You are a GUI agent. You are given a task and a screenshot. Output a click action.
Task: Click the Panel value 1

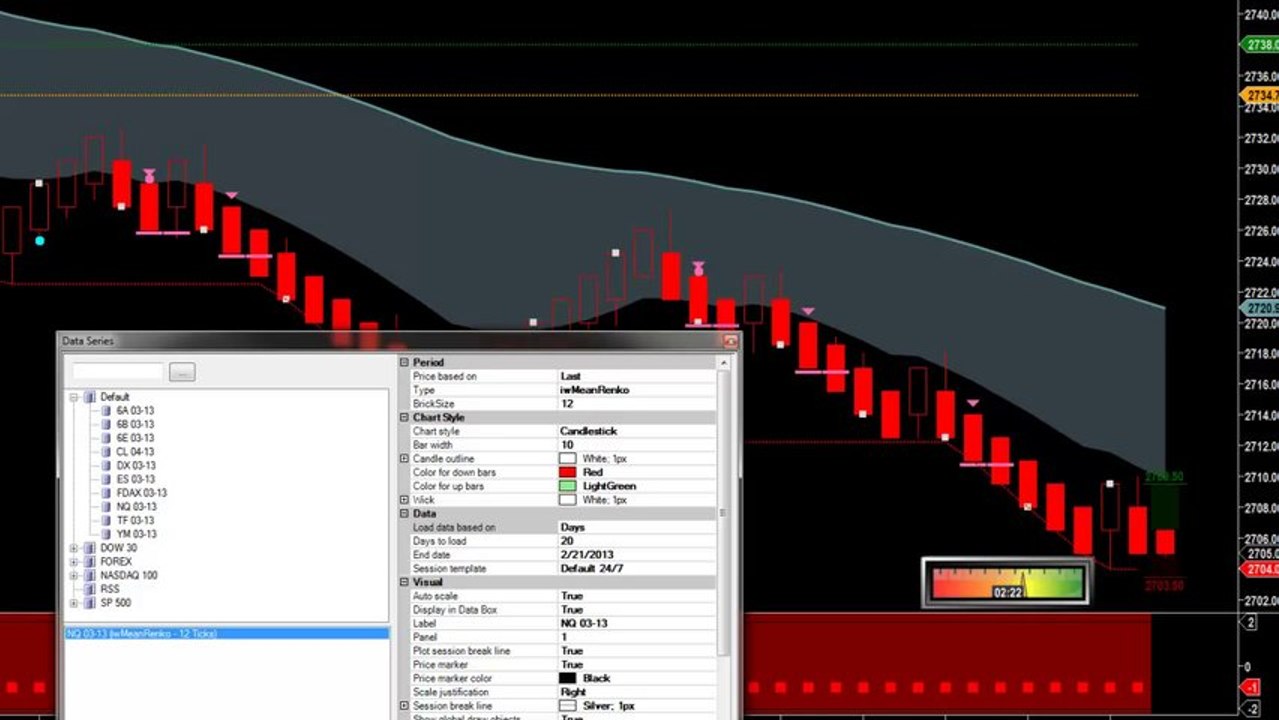(636, 637)
